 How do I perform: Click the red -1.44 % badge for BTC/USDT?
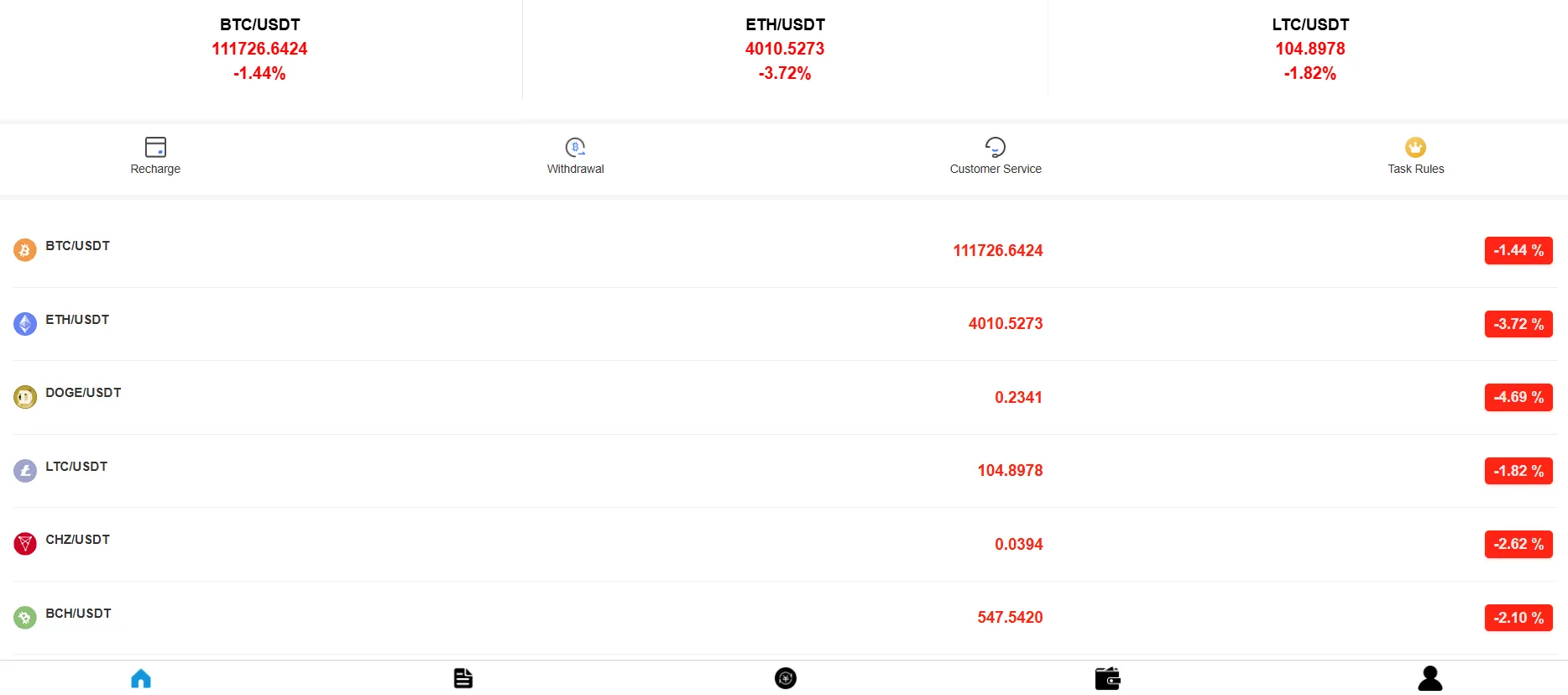tap(1518, 250)
